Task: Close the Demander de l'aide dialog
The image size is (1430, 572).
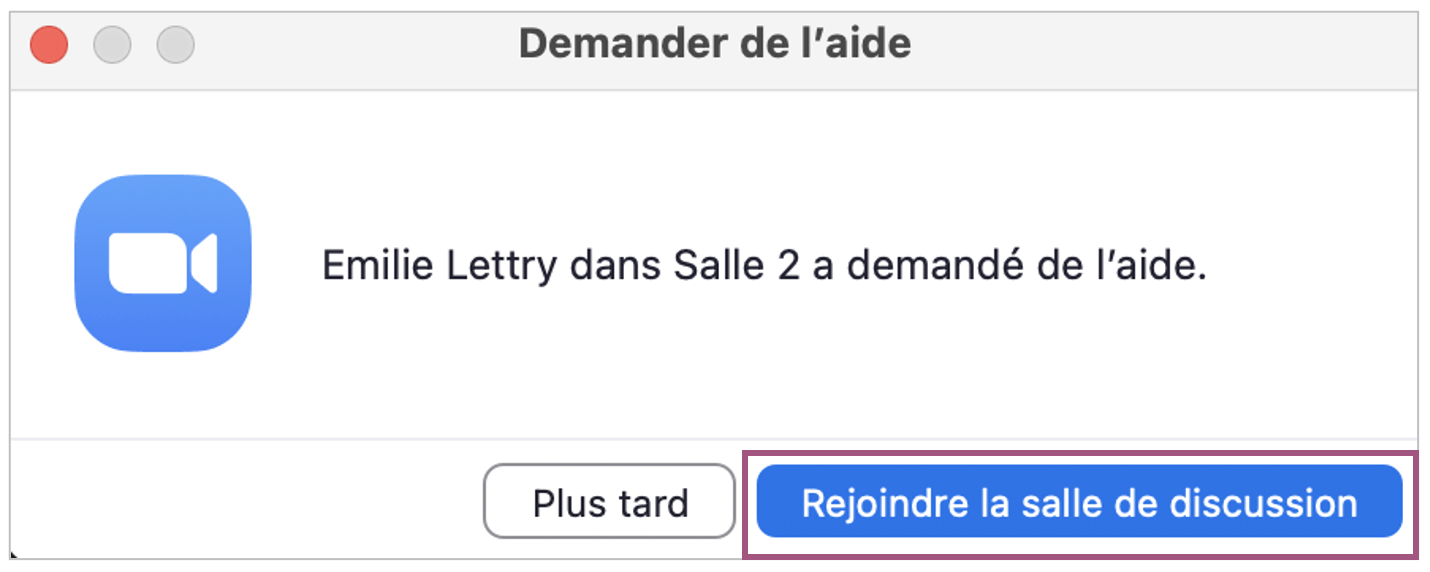Action: pos(48,45)
